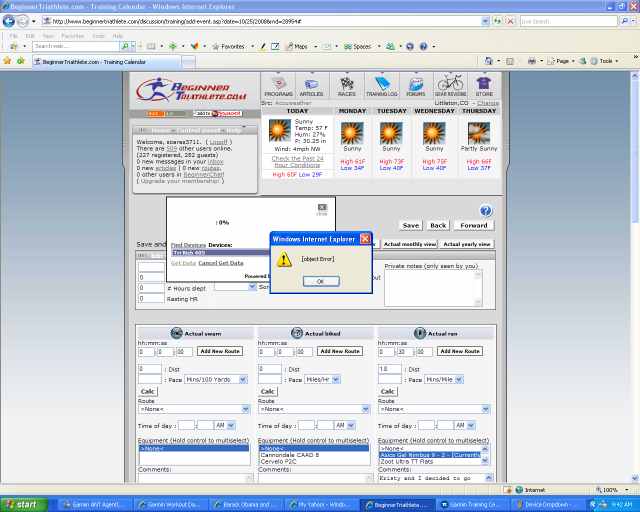Click the Actual yearly view button
This screenshot has height=512, width=640.
pos(467,244)
